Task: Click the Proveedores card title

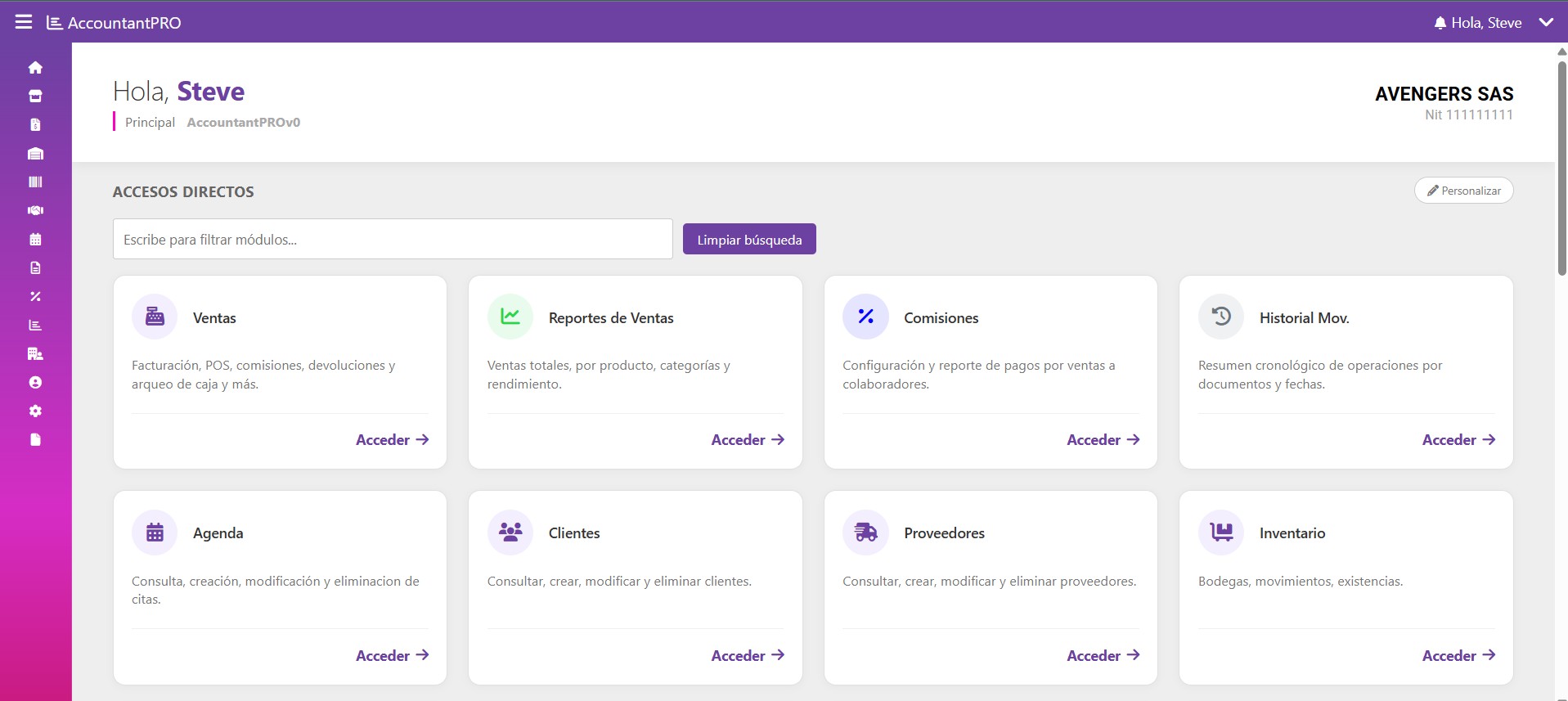Action: (945, 533)
